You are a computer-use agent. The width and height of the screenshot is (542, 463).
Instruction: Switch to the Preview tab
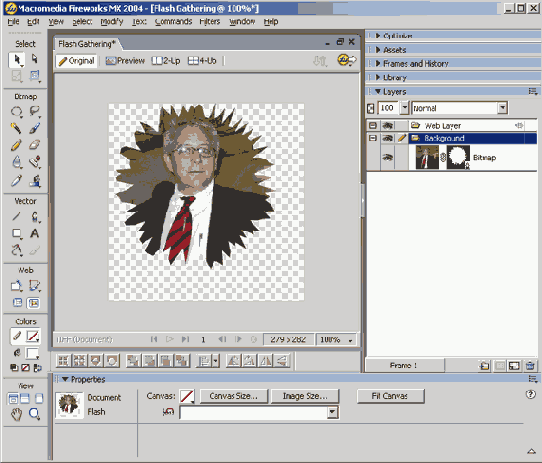click(x=125, y=61)
